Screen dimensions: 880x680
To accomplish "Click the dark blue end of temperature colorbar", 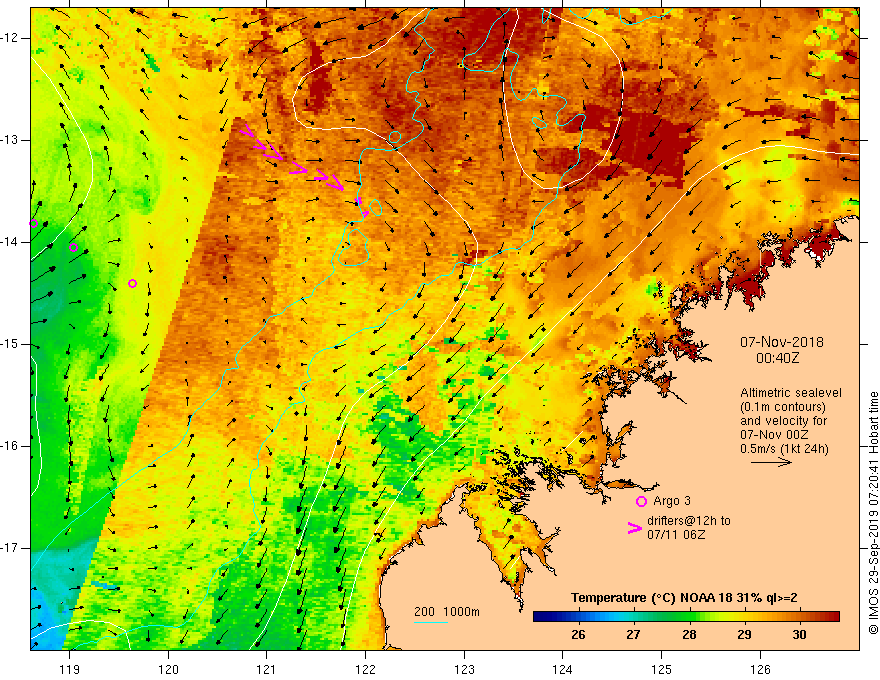I will tap(542, 617).
